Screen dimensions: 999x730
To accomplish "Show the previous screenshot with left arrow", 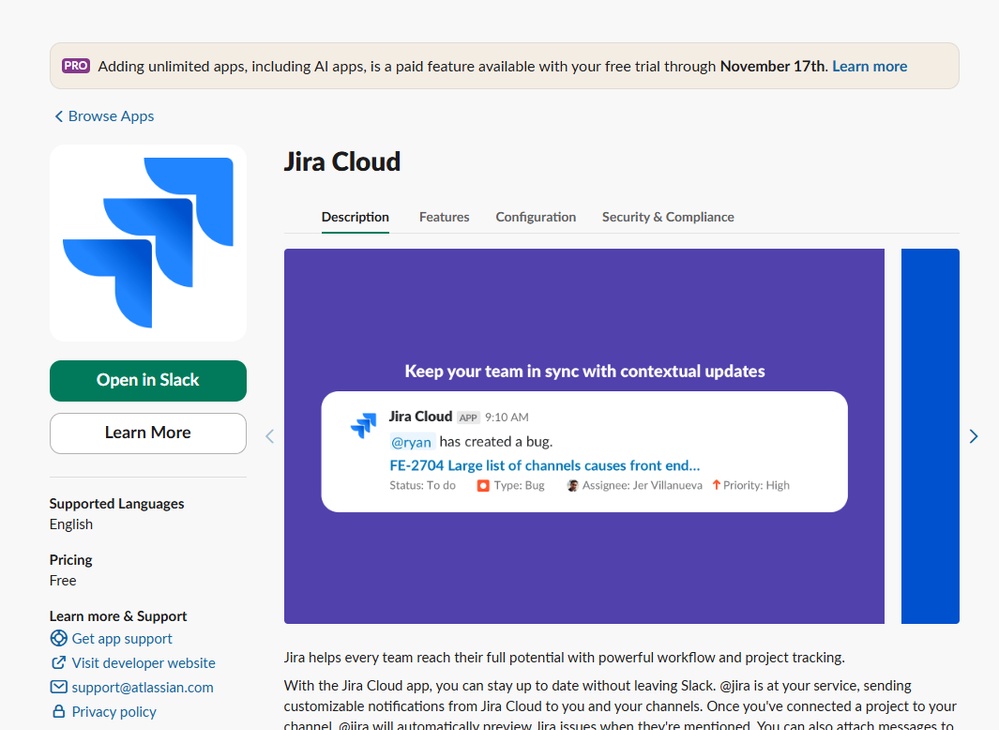I will click(x=270, y=436).
